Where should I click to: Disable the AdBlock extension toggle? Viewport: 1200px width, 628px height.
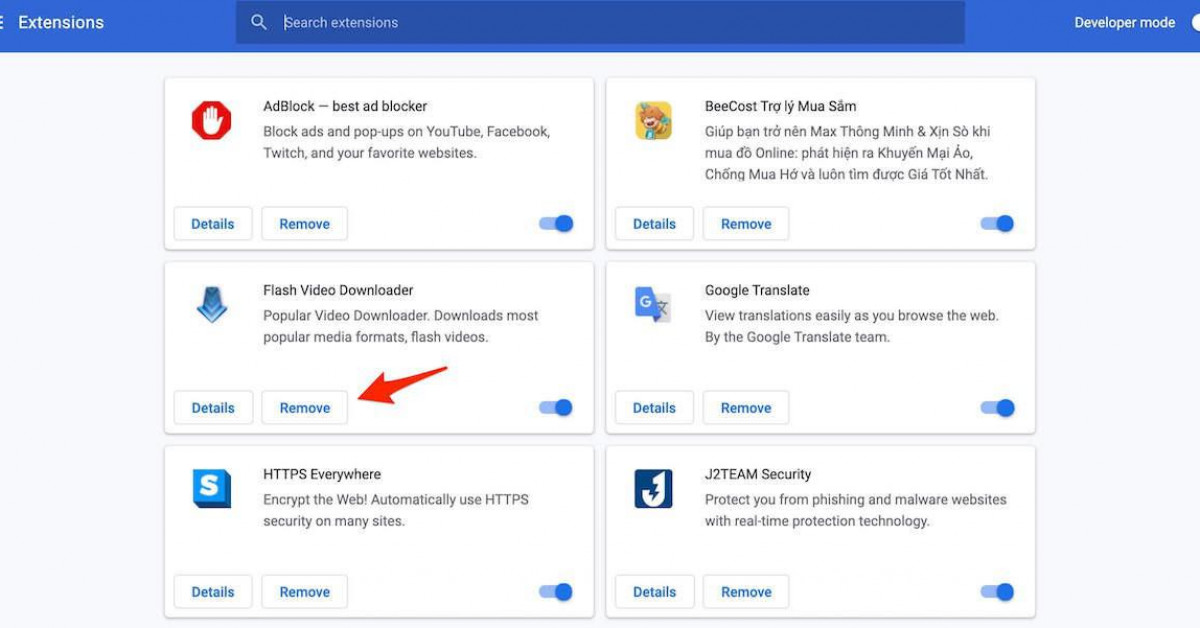556,224
